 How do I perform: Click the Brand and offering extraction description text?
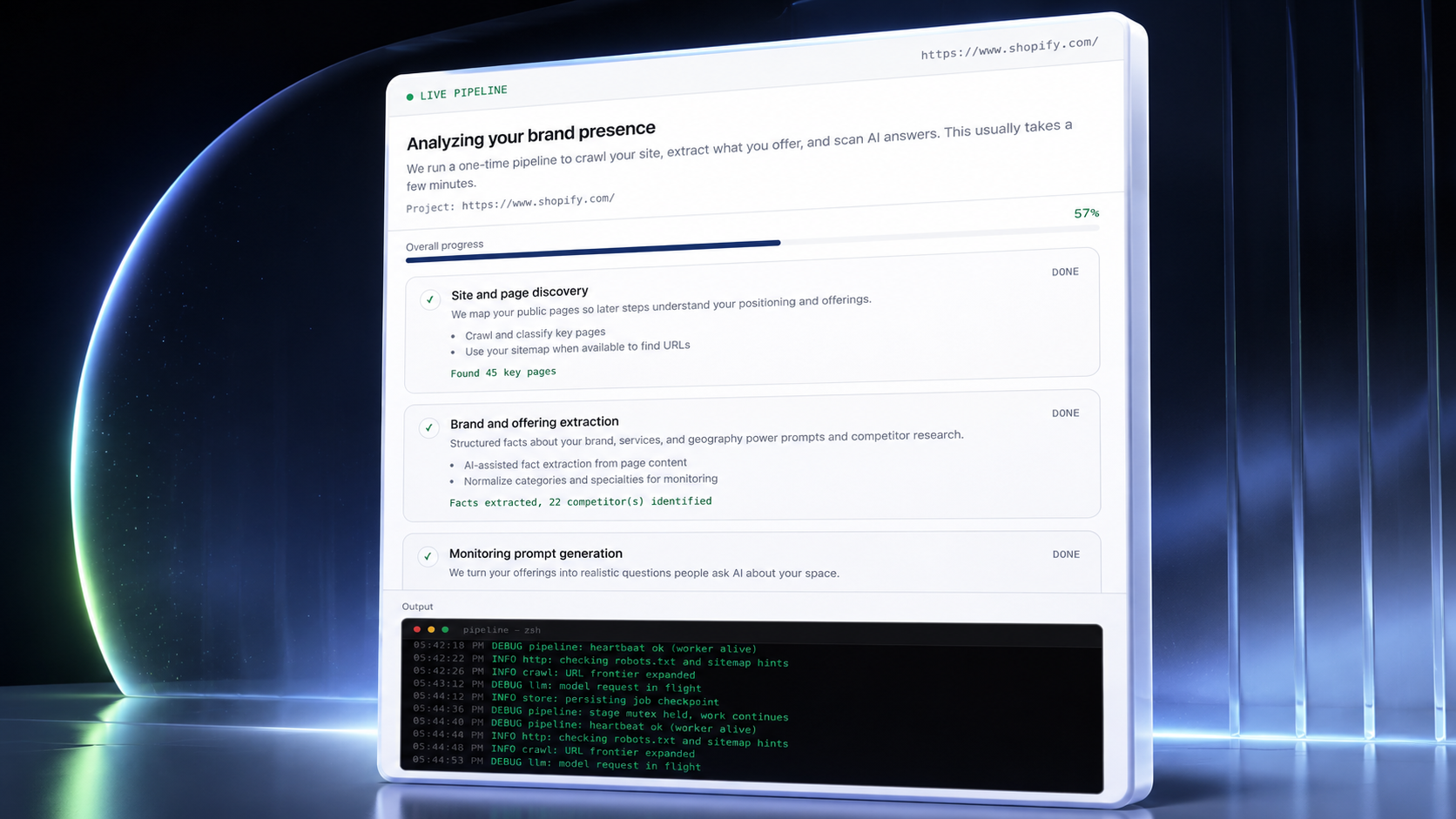(x=706, y=439)
